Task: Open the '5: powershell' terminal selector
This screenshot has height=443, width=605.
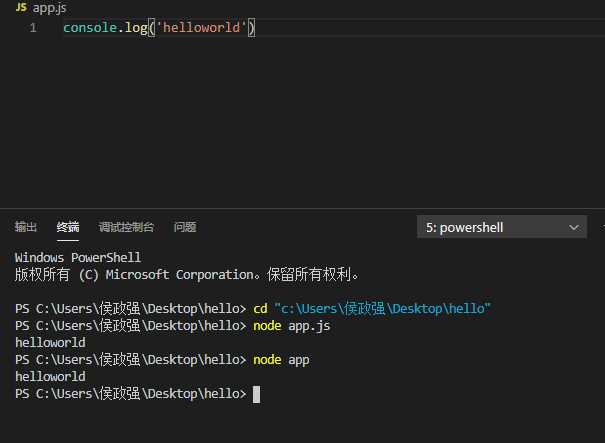Action: [490, 227]
